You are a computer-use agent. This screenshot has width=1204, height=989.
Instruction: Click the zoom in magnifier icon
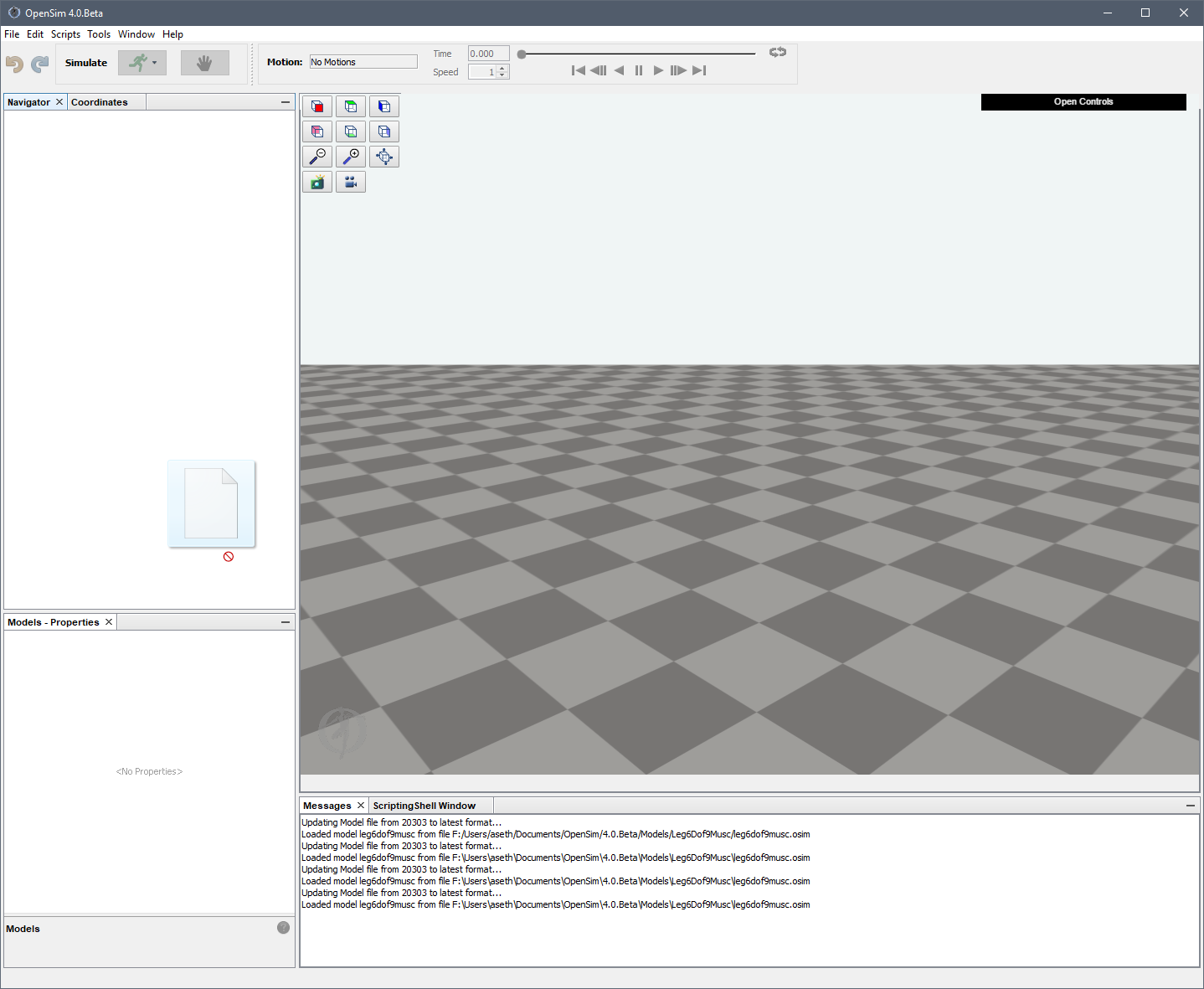[x=351, y=157]
